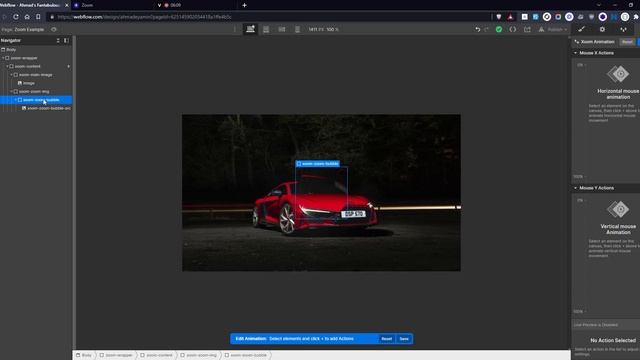The width and height of the screenshot is (640, 360).
Task: Bookmark this page icon
Action: tap(38, 17)
